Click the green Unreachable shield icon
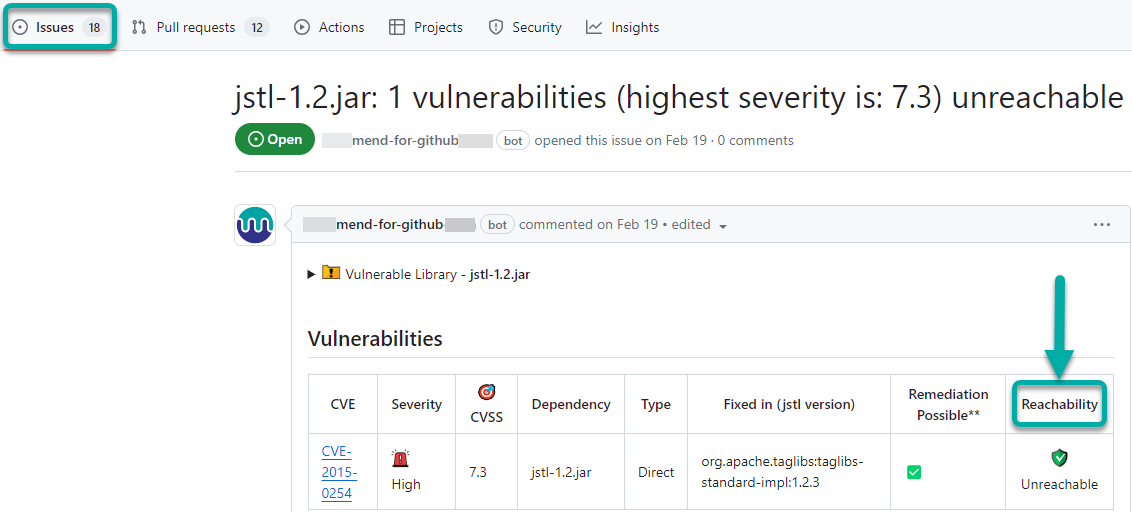 click(1059, 458)
